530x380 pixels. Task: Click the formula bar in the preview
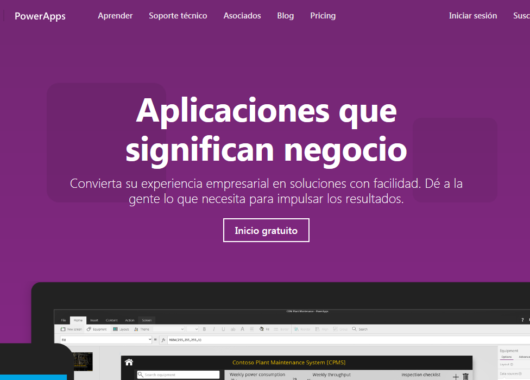pos(348,339)
